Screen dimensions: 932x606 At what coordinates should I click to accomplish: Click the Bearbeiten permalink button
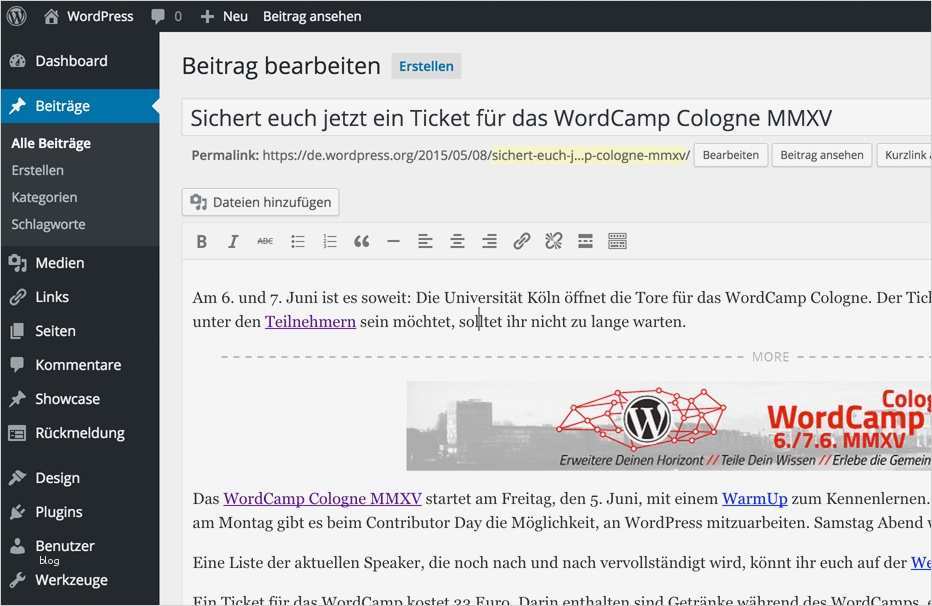pos(731,155)
